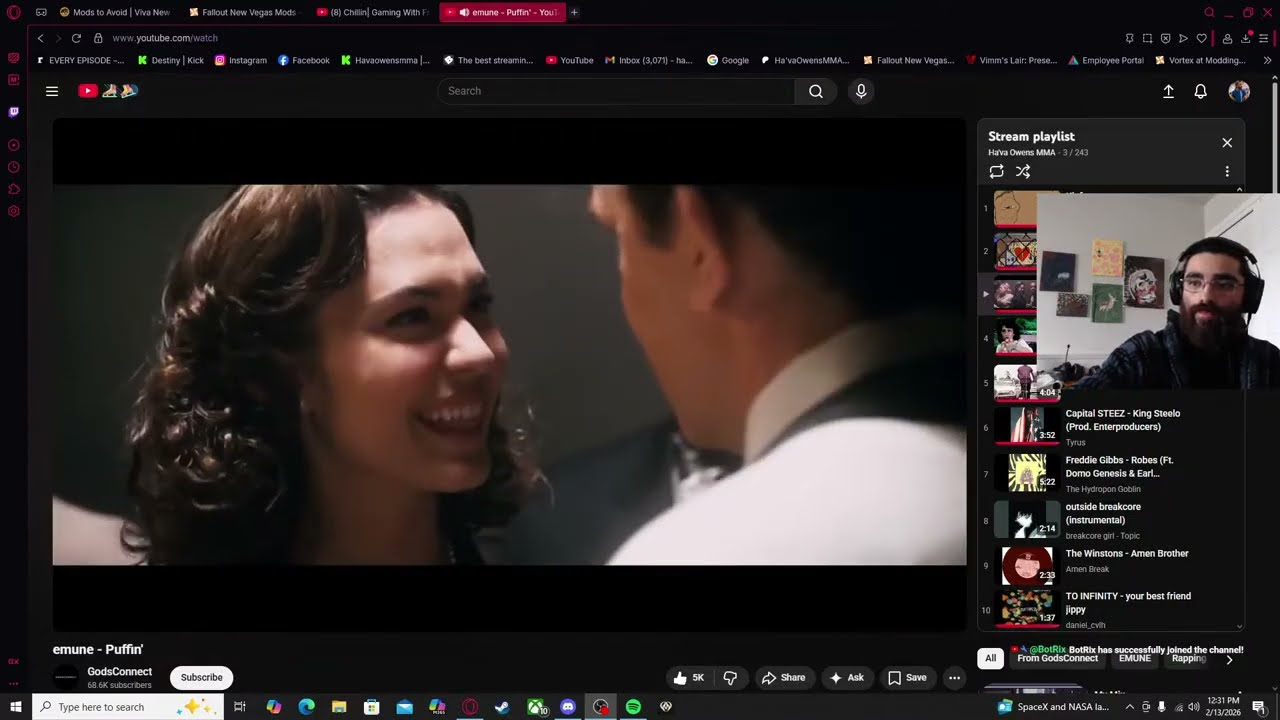Open Opera tab search magnifier

(1209, 12)
